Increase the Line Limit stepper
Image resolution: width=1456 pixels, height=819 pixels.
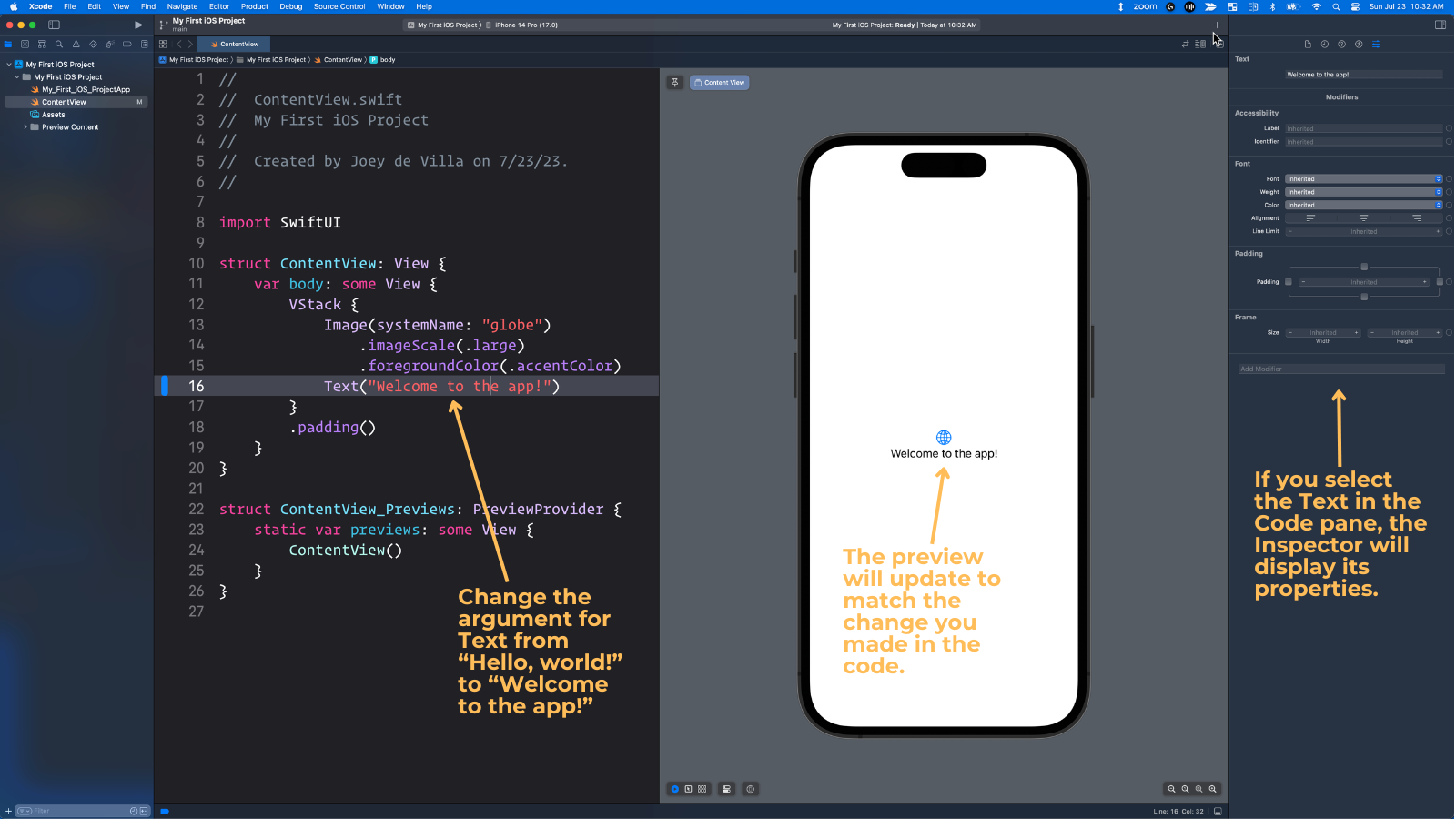(1439, 231)
